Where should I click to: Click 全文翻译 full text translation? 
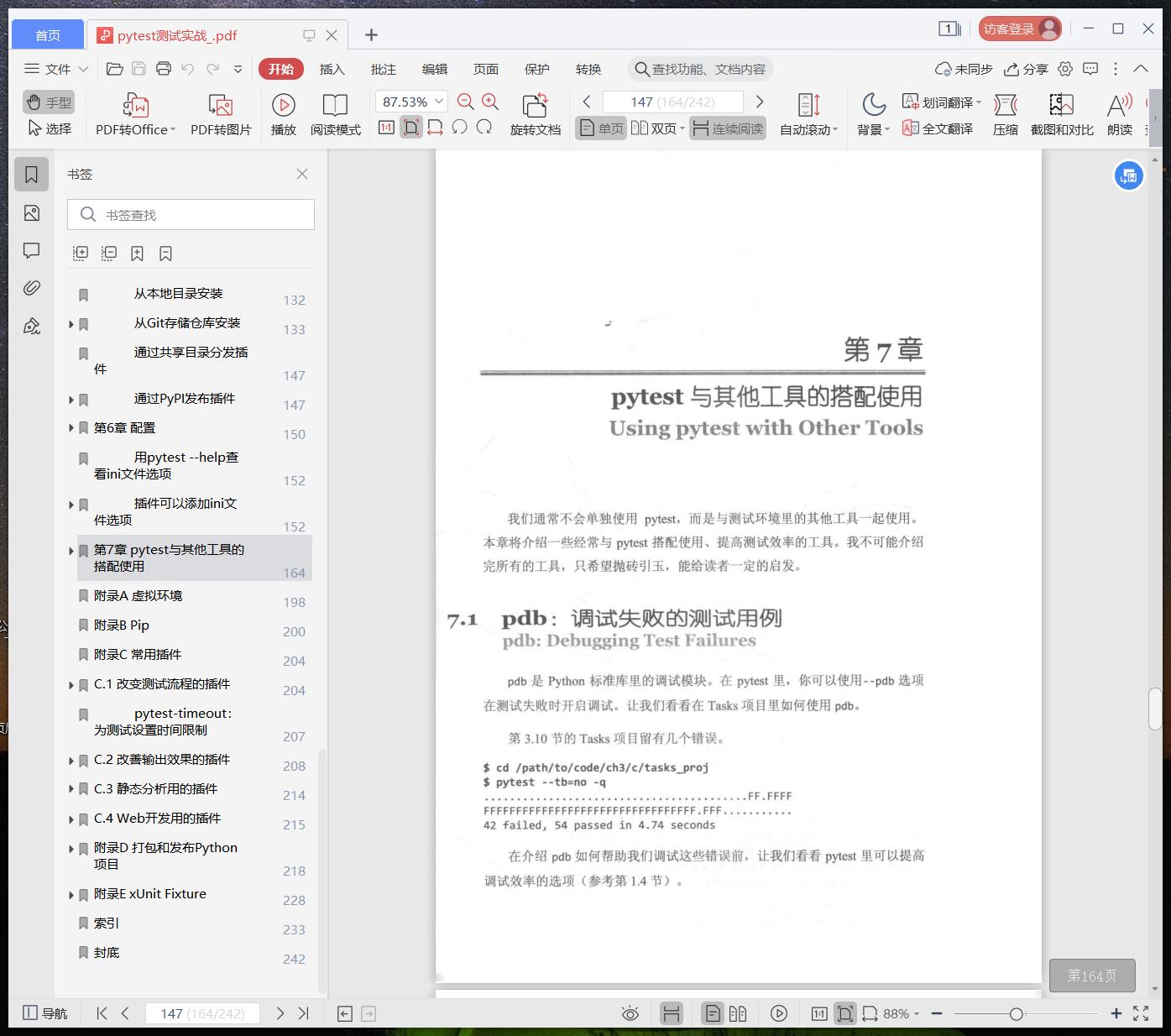[938, 128]
